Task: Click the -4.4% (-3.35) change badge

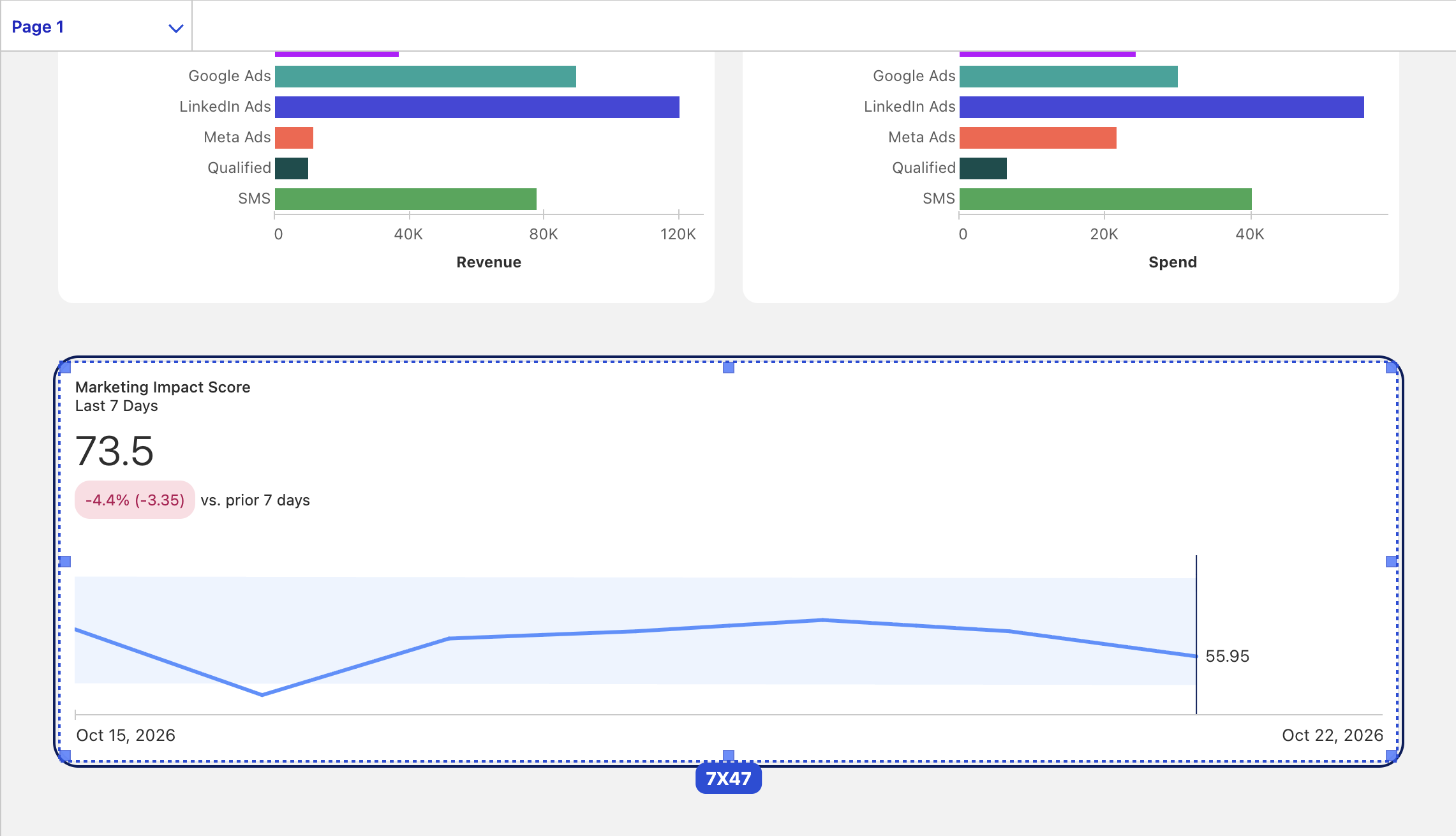Action: [x=135, y=500]
